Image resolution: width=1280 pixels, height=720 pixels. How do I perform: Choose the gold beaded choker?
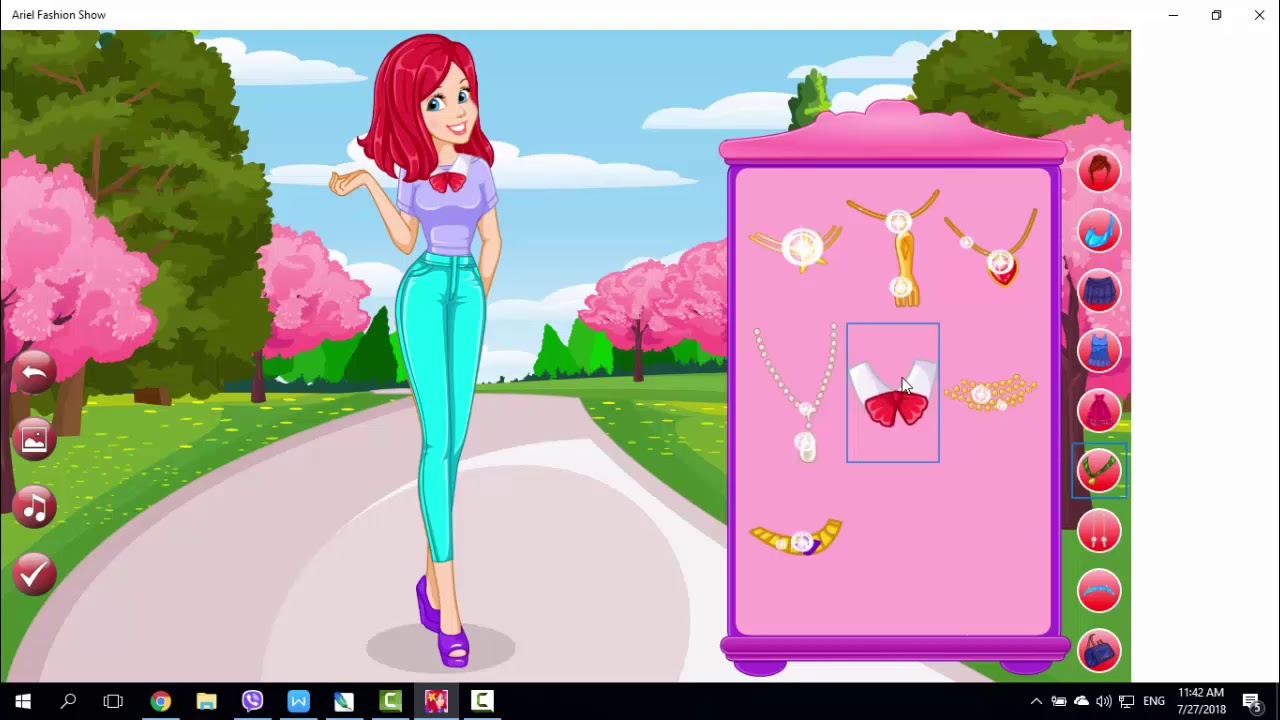pos(991,393)
